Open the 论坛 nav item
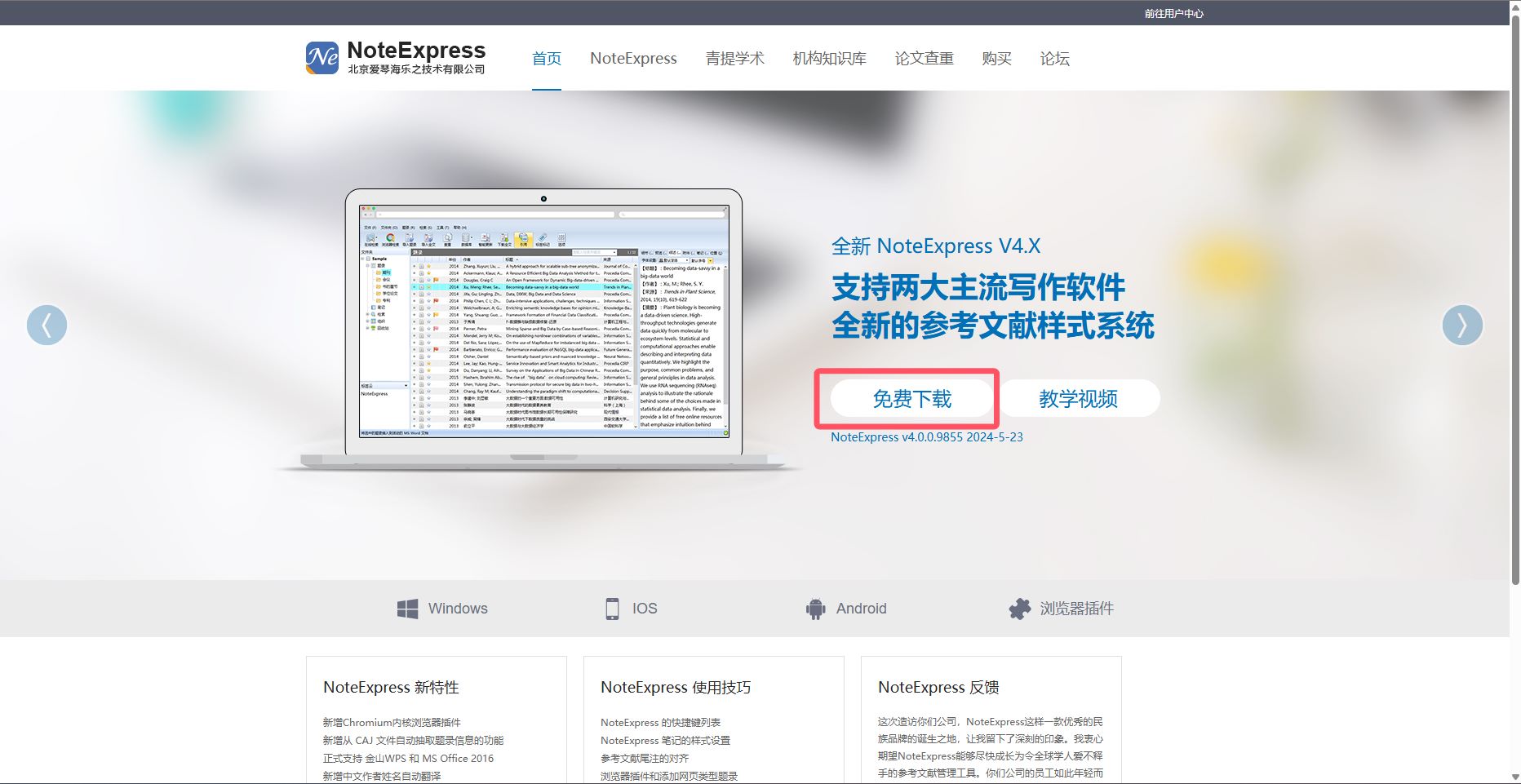Viewport: 1521px width, 784px height. click(1054, 58)
